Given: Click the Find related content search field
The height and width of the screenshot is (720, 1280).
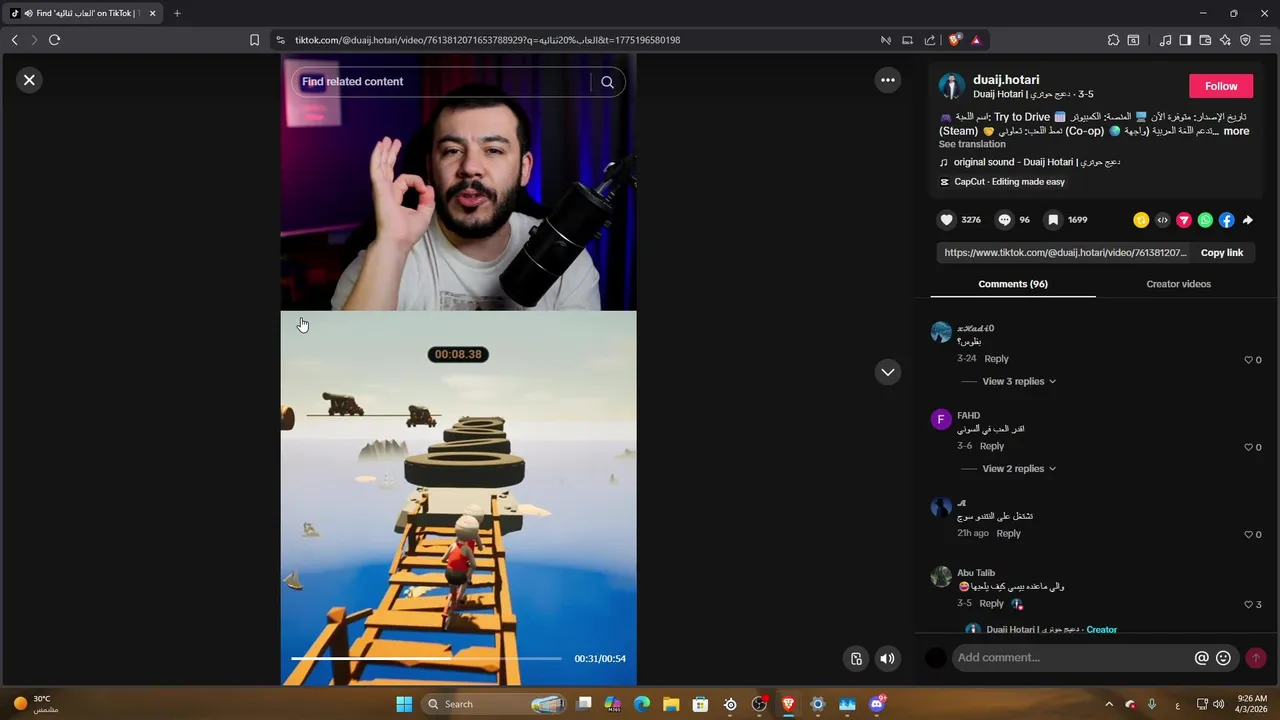Looking at the screenshot, I should (x=445, y=82).
